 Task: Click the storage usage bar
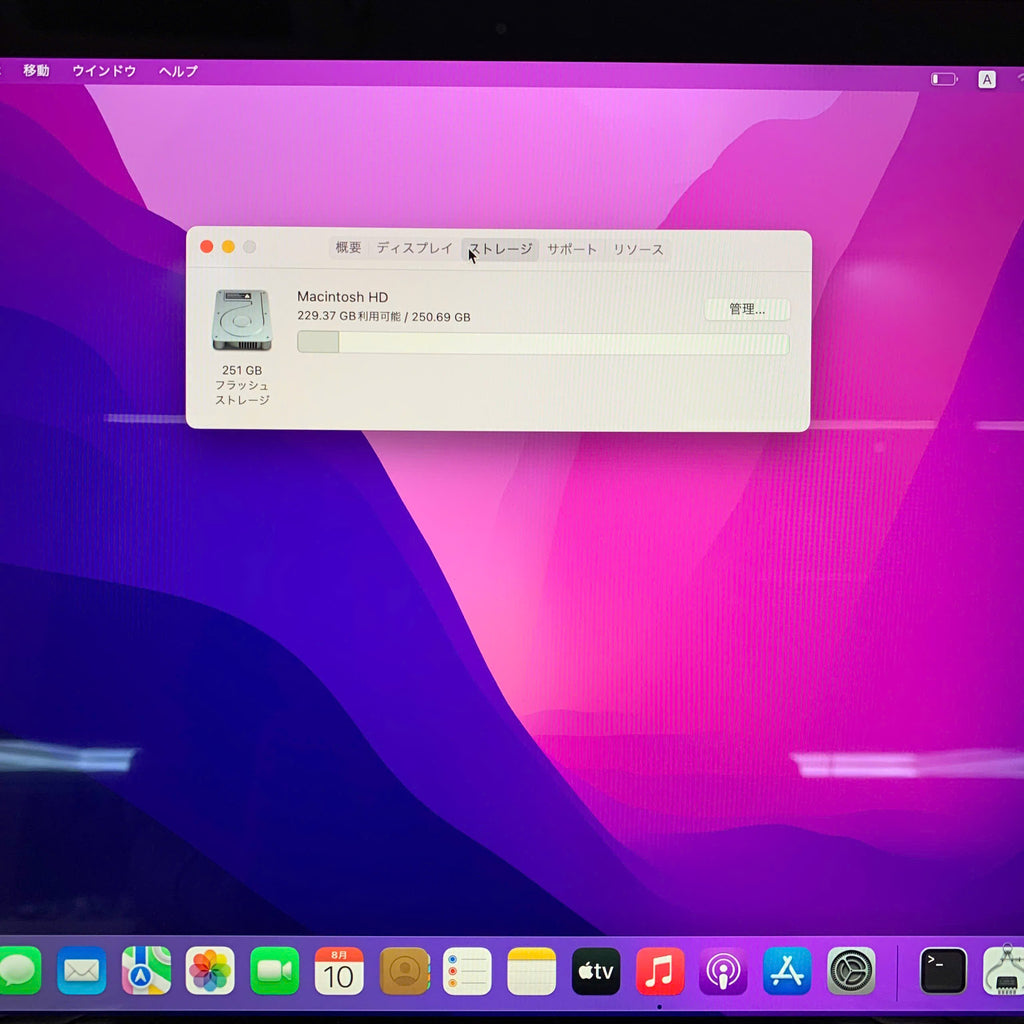(x=543, y=343)
